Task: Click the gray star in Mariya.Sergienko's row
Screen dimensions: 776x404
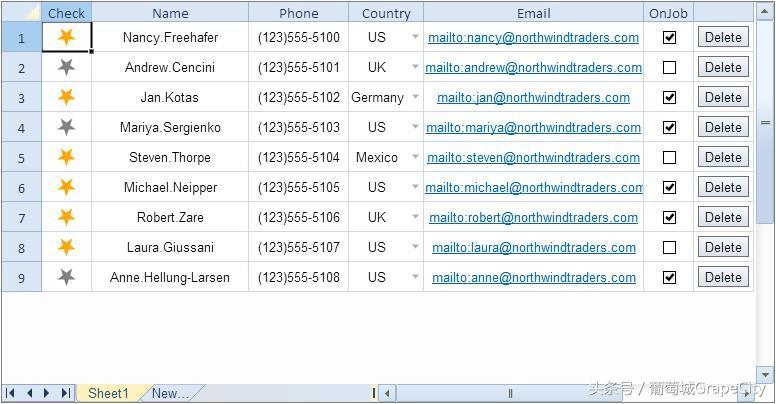Action: pyautogui.click(x=66, y=127)
